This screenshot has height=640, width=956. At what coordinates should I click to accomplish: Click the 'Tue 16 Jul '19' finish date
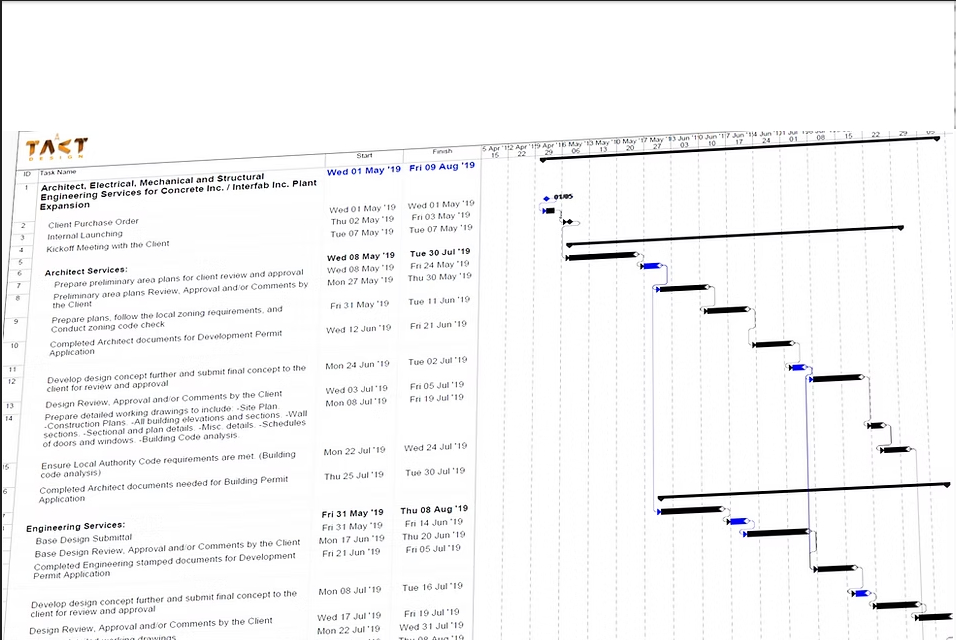pos(432,587)
